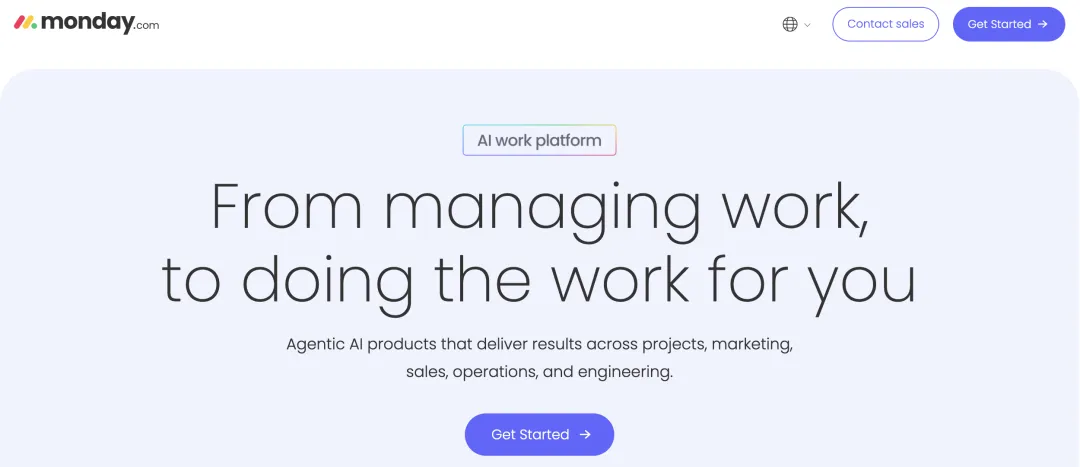The image size is (1080, 467).
Task: Select the AI work platform badge
Action: tap(539, 140)
